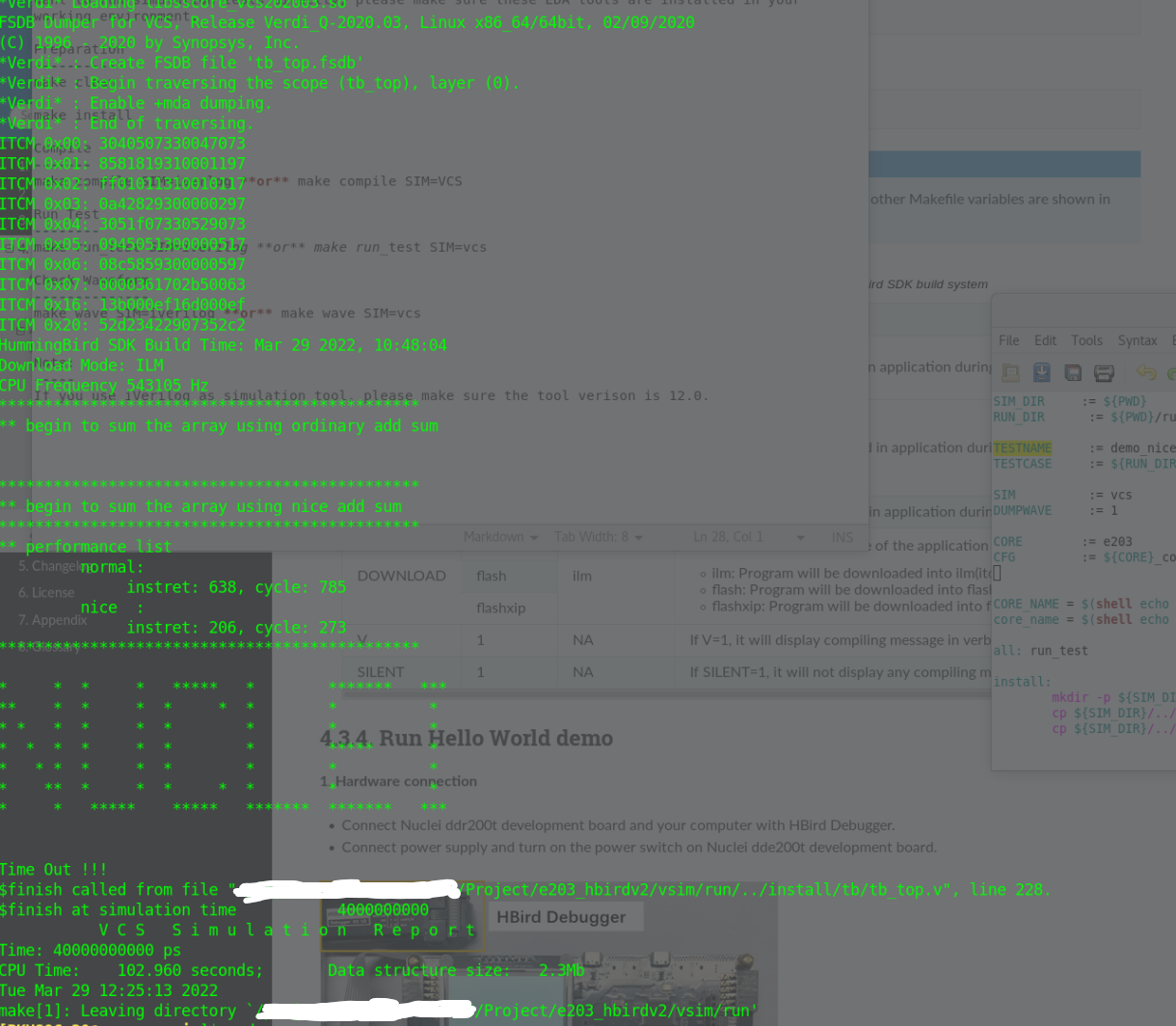Click the HBird Debugger image label
The image size is (1176, 1026).
coord(561,917)
